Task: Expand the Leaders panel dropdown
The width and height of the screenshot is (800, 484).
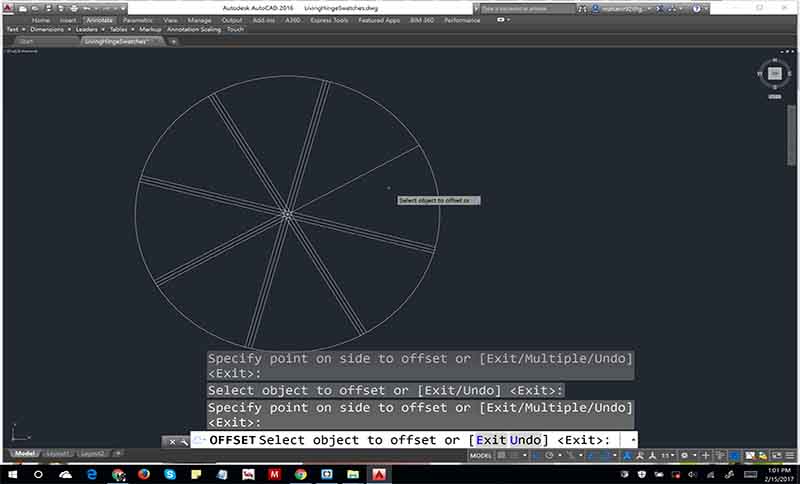Action: pyautogui.click(x=103, y=30)
